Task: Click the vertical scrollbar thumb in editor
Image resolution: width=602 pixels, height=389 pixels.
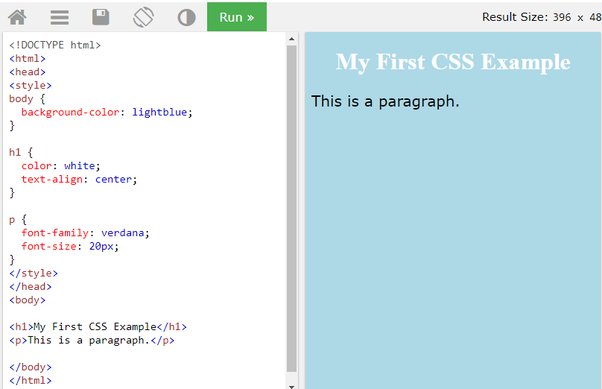Action: click(291, 209)
